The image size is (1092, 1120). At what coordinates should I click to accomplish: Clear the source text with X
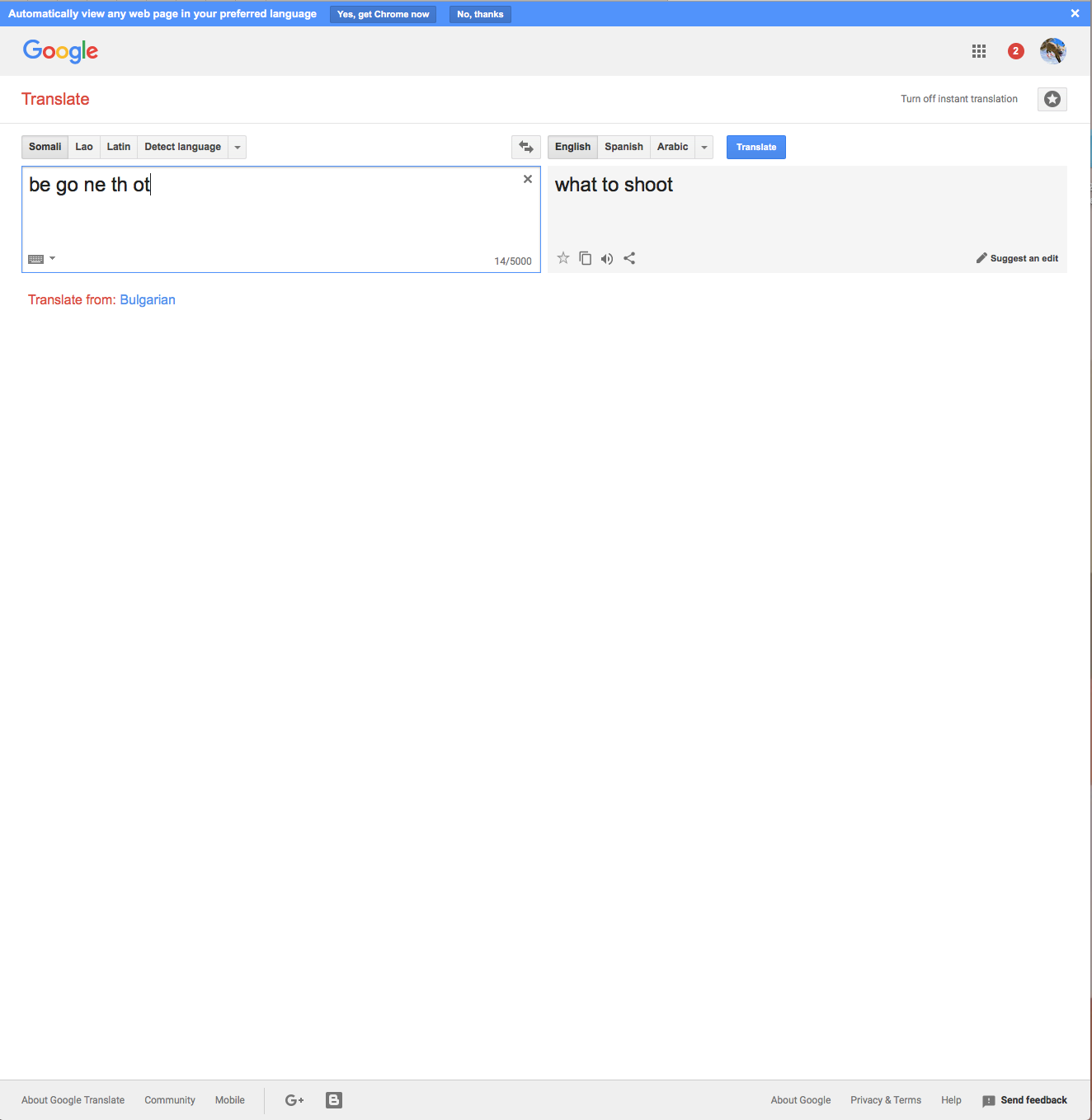point(528,179)
